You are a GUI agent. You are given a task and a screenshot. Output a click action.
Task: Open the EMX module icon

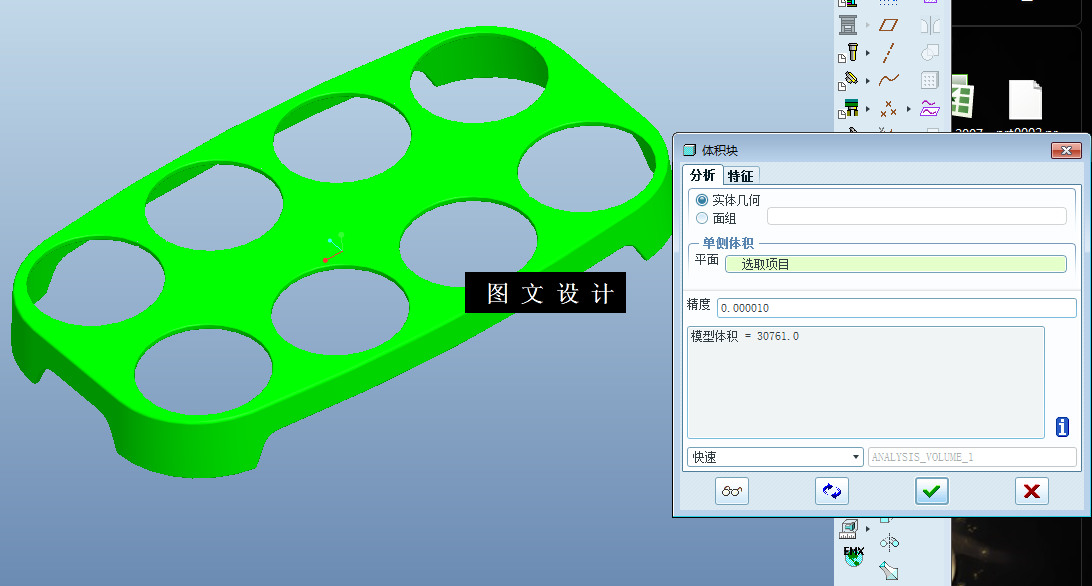coord(854,556)
